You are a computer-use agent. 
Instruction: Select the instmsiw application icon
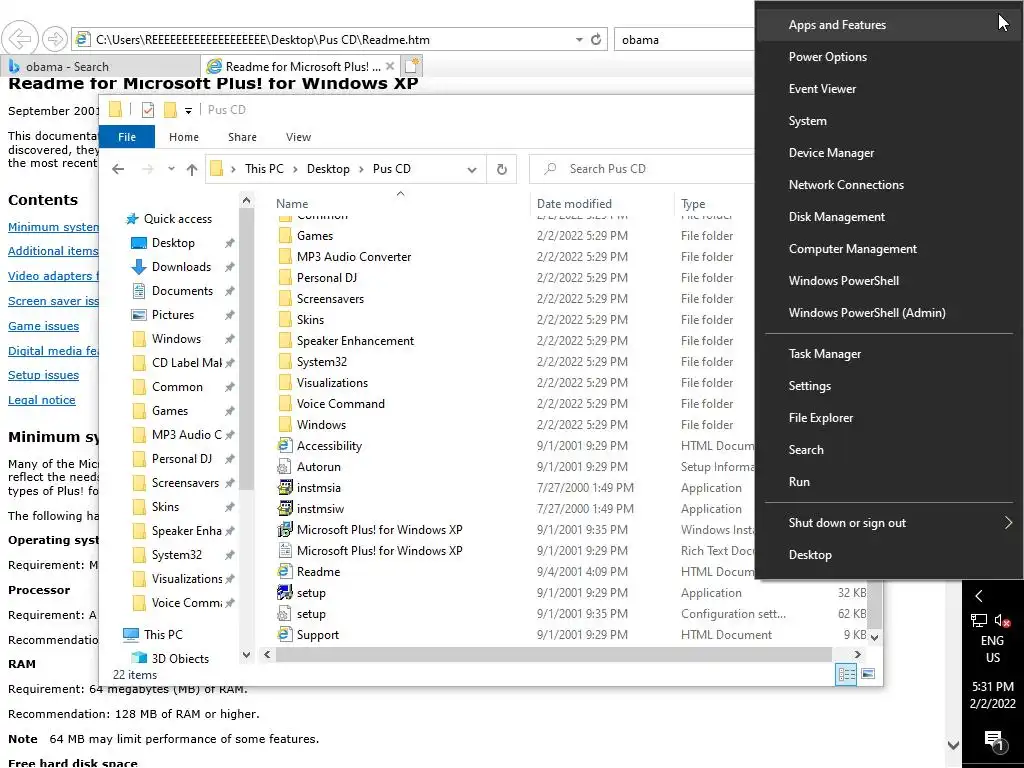click(285, 508)
